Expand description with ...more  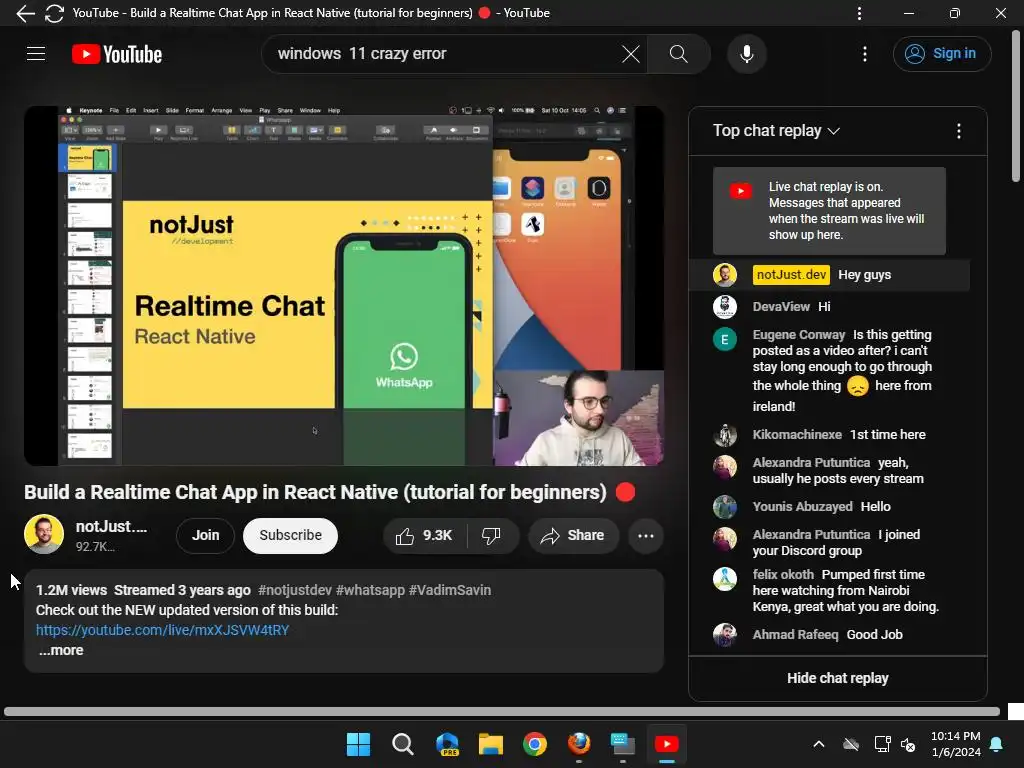(61, 650)
